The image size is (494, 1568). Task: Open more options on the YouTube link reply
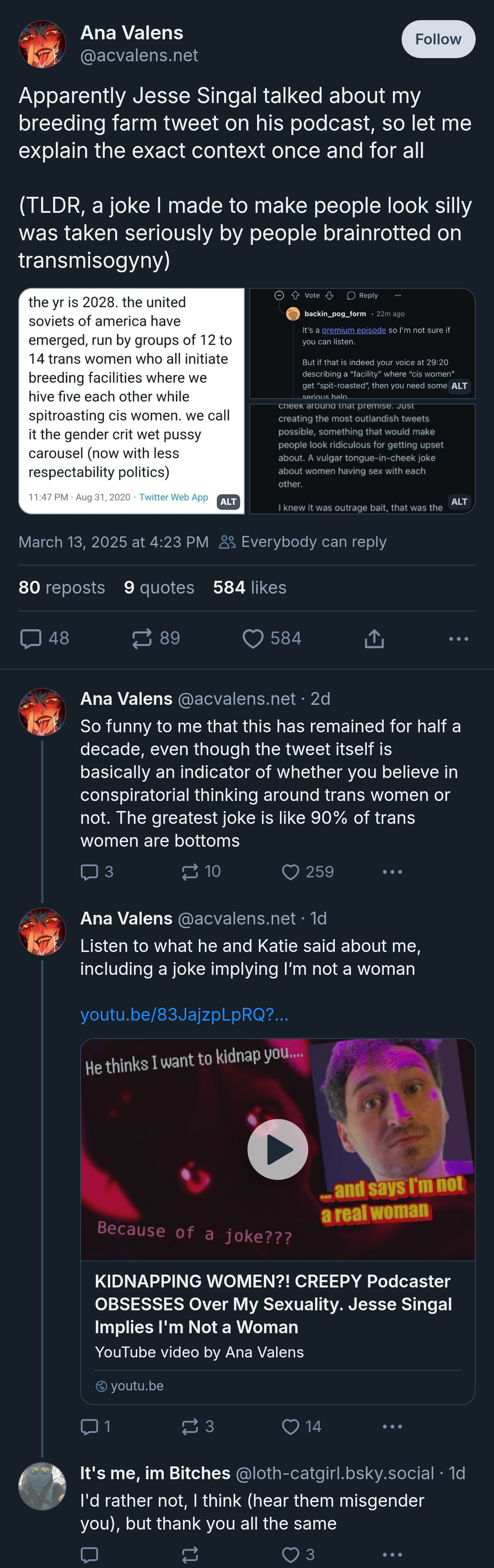[392, 1427]
